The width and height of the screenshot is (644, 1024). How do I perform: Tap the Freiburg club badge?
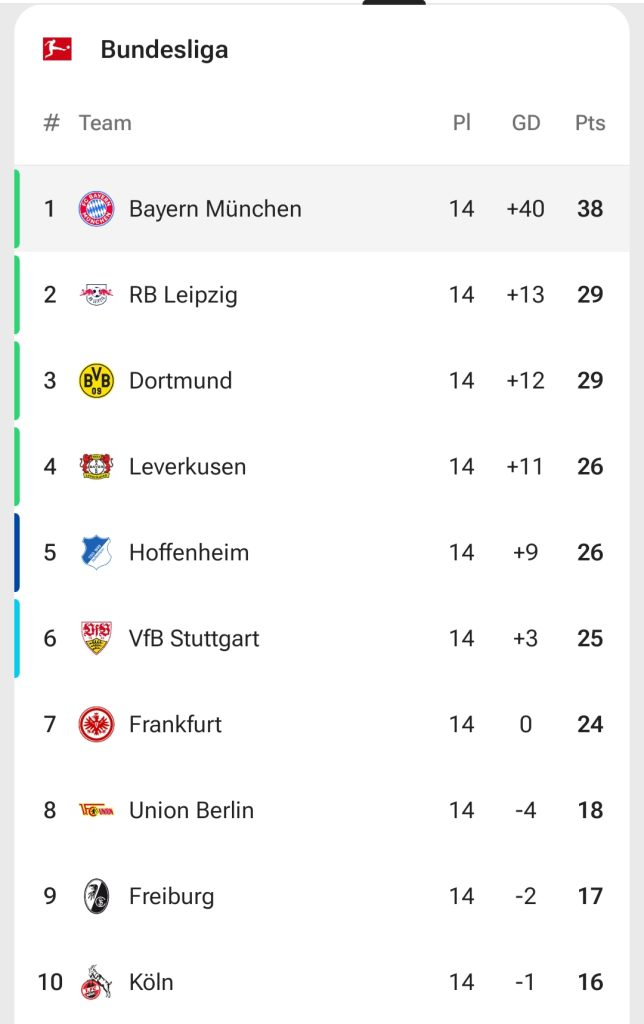96,896
